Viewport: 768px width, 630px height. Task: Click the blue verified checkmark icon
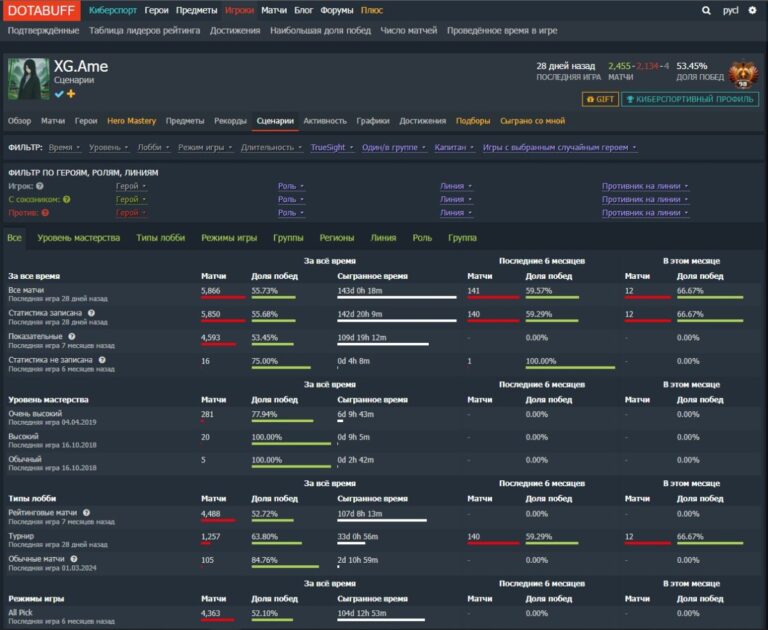tap(59, 94)
